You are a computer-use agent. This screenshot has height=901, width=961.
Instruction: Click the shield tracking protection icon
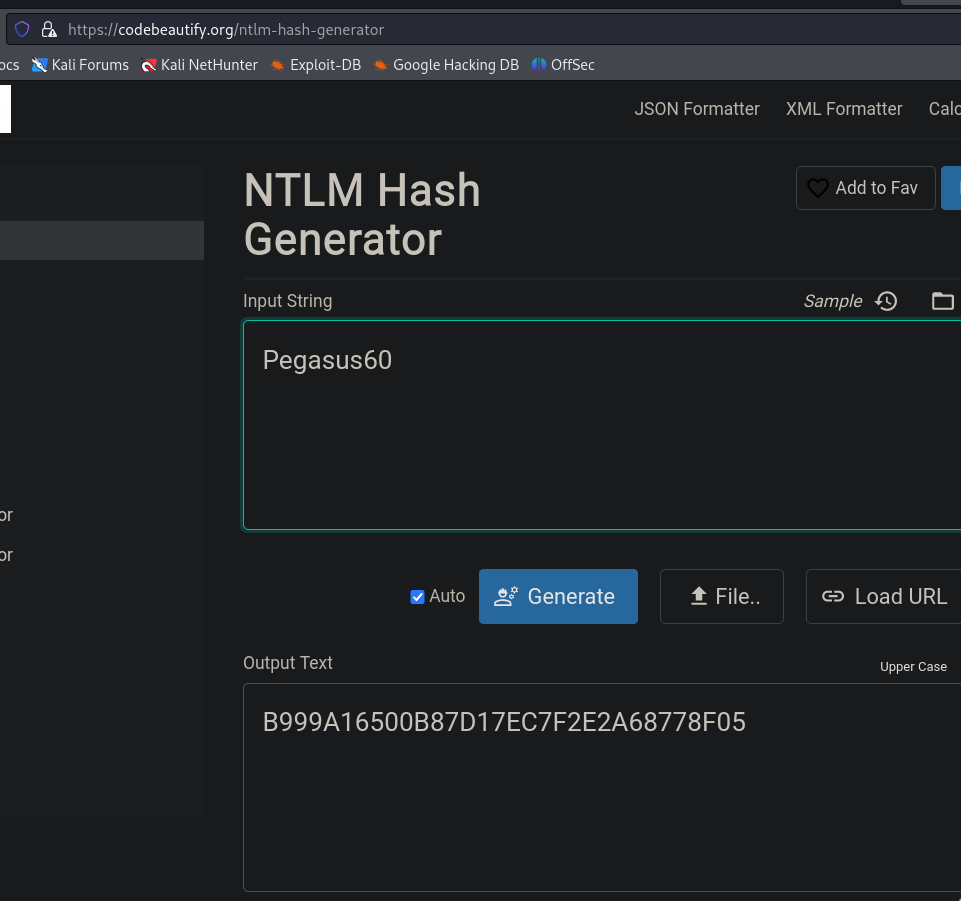22,29
